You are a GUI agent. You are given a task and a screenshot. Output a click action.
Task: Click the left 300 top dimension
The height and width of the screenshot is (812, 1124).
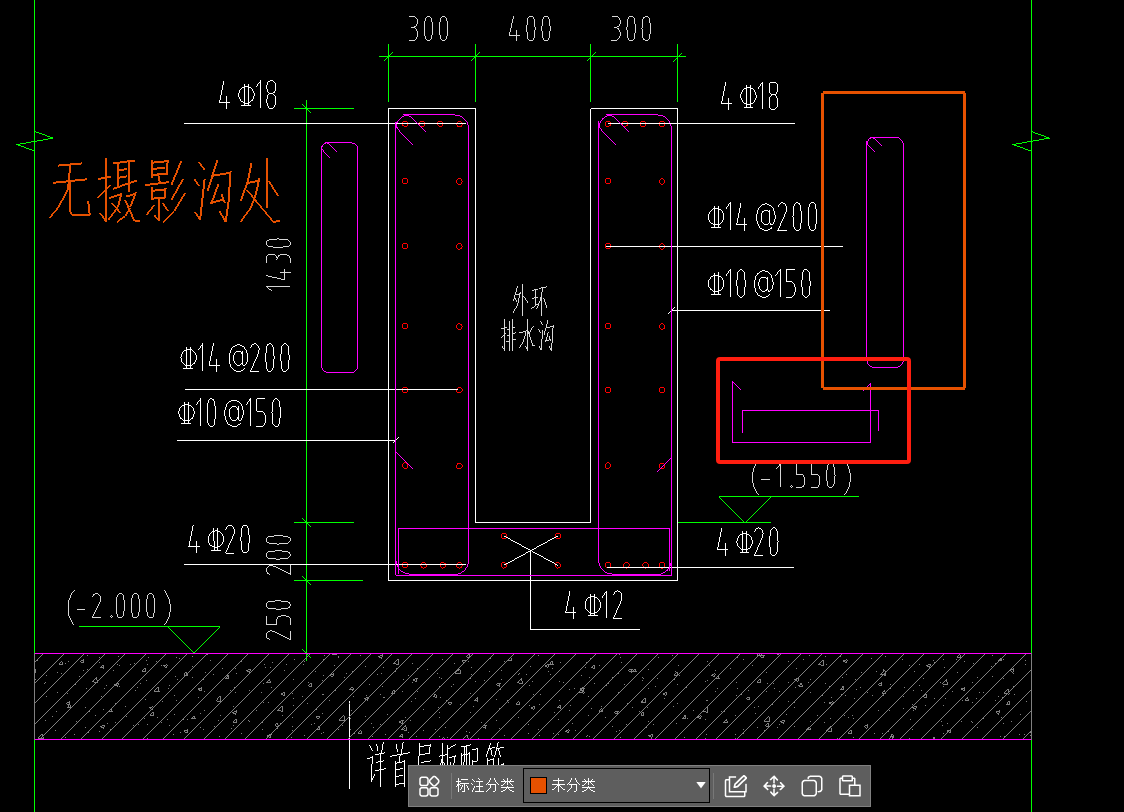(x=429, y=29)
